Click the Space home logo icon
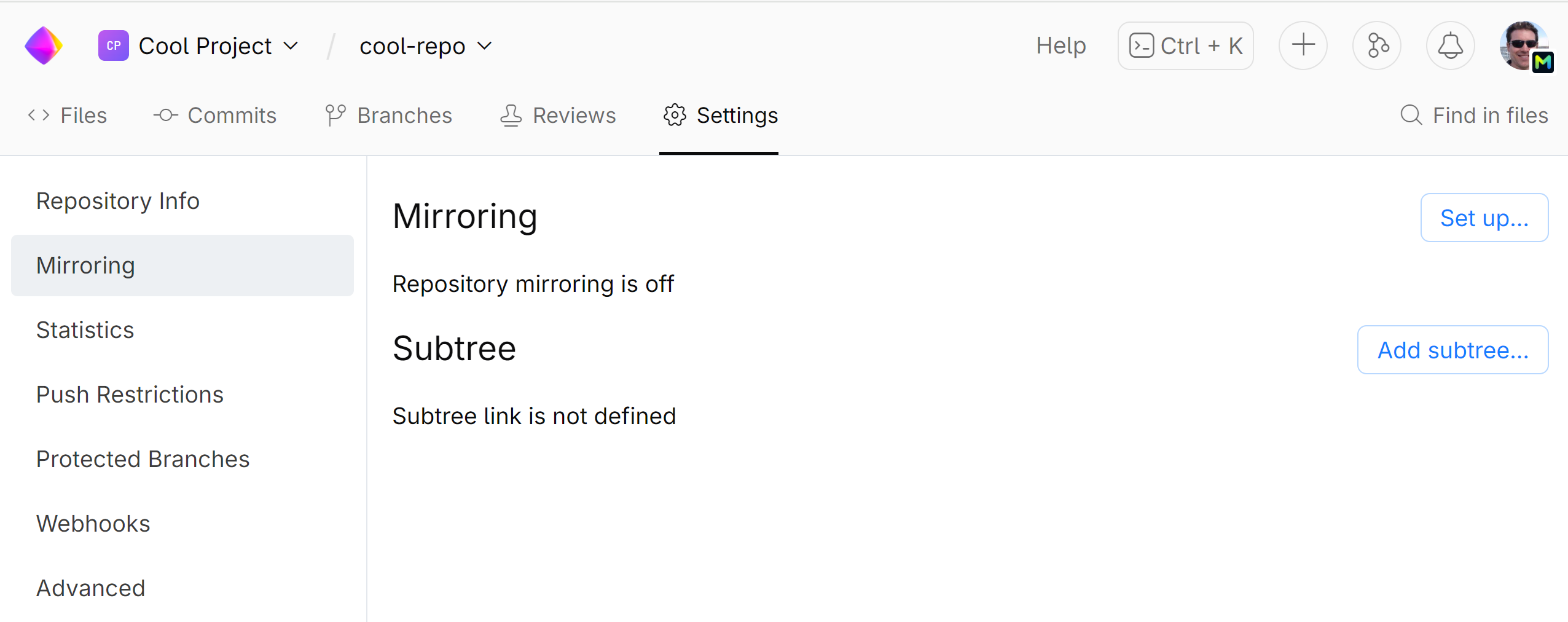 (44, 45)
